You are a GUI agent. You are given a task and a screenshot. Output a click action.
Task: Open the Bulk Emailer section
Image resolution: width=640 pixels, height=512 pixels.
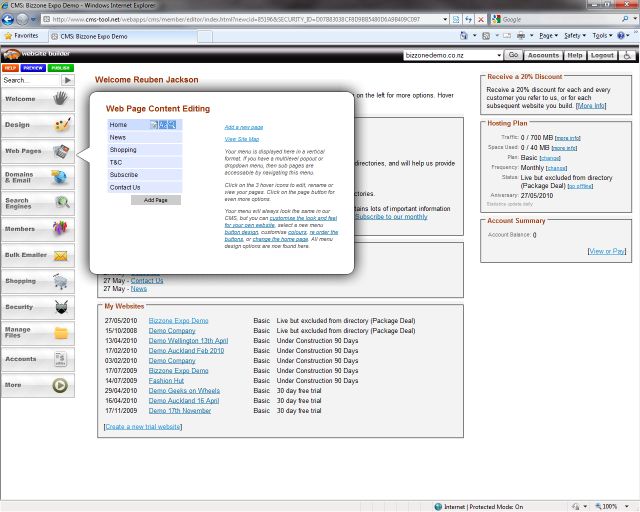[x=36, y=255]
